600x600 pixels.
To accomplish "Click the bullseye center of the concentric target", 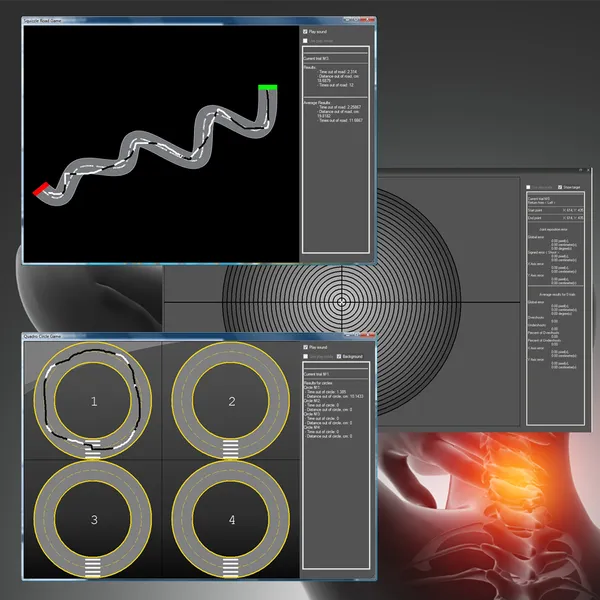I will (x=341, y=302).
